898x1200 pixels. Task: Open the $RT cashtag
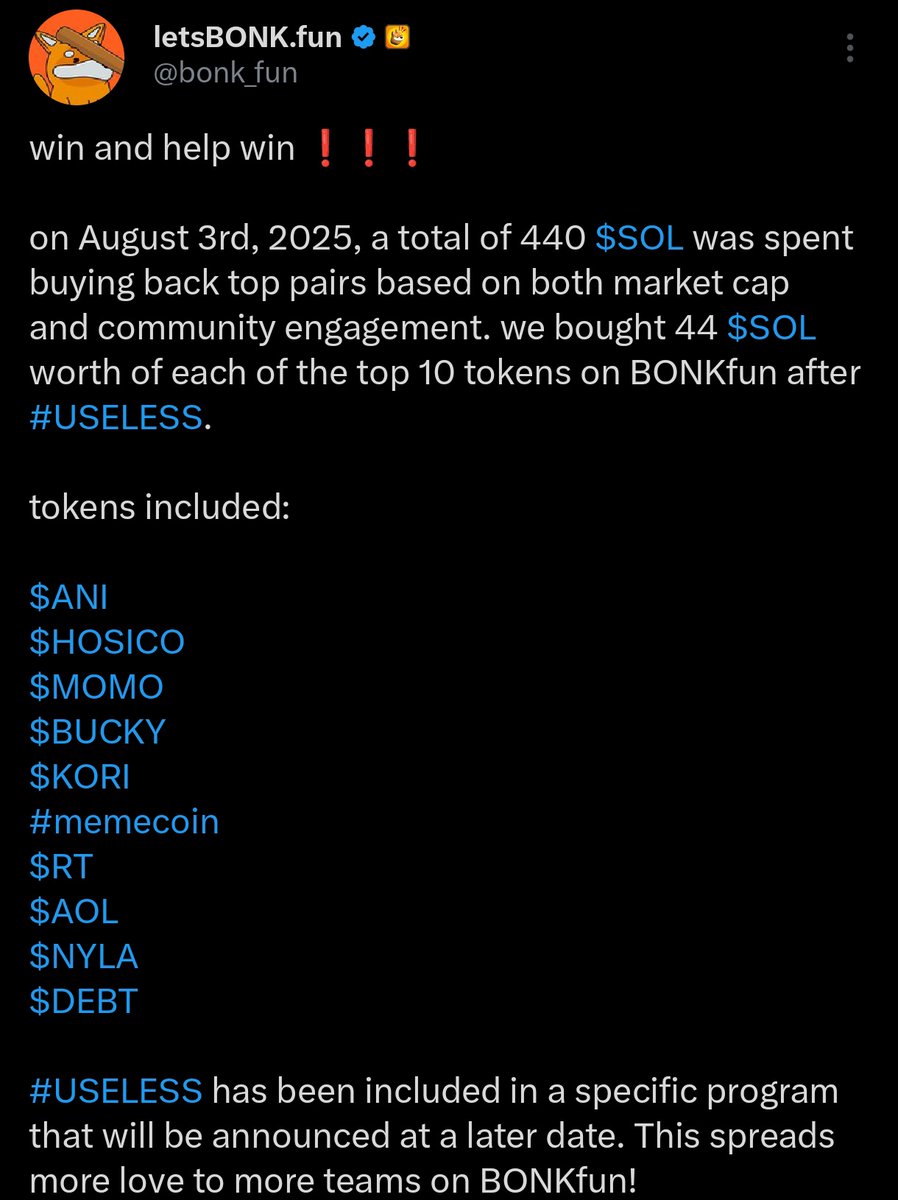point(60,867)
